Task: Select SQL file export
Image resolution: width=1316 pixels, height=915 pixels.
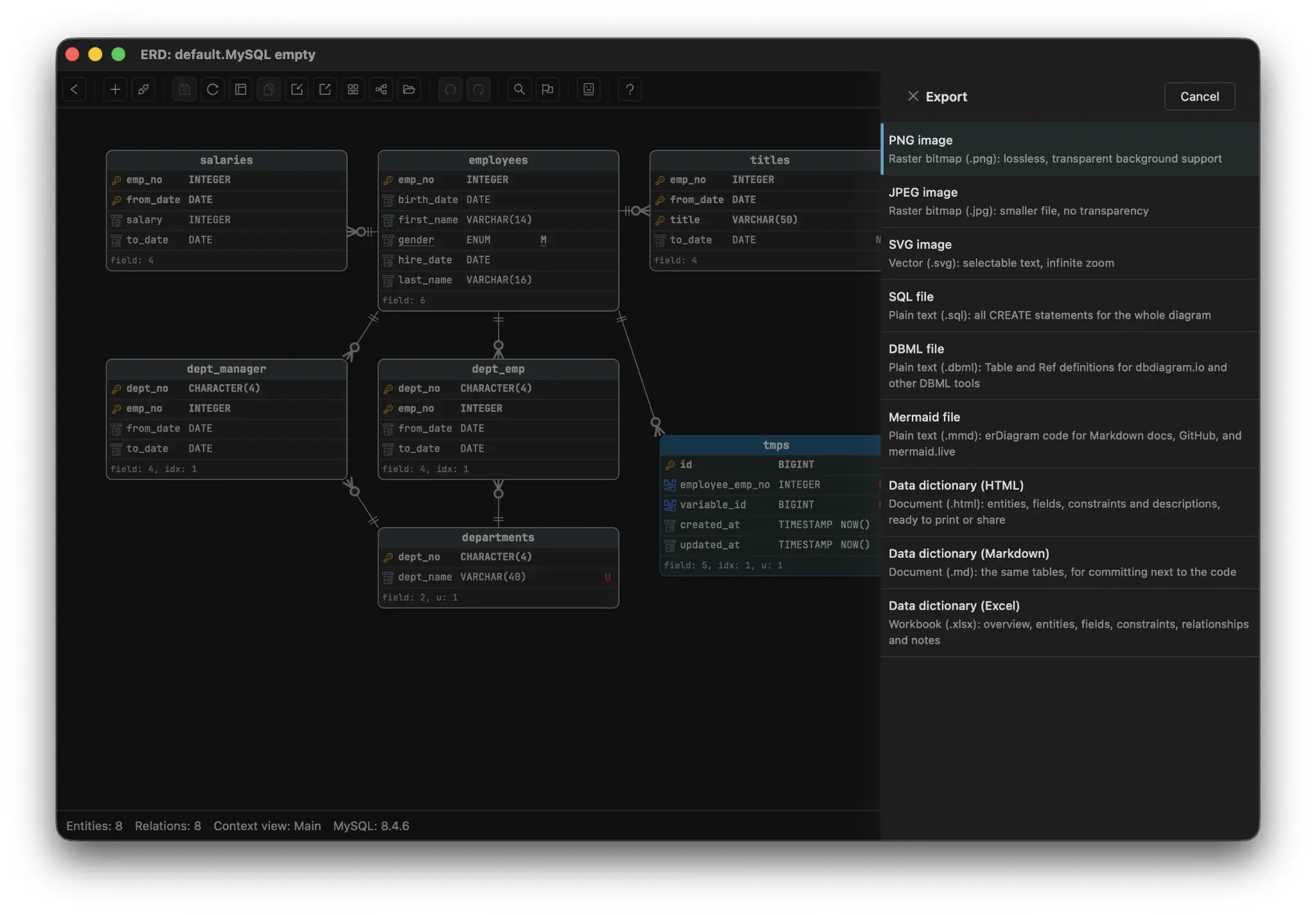Action: (1070, 305)
